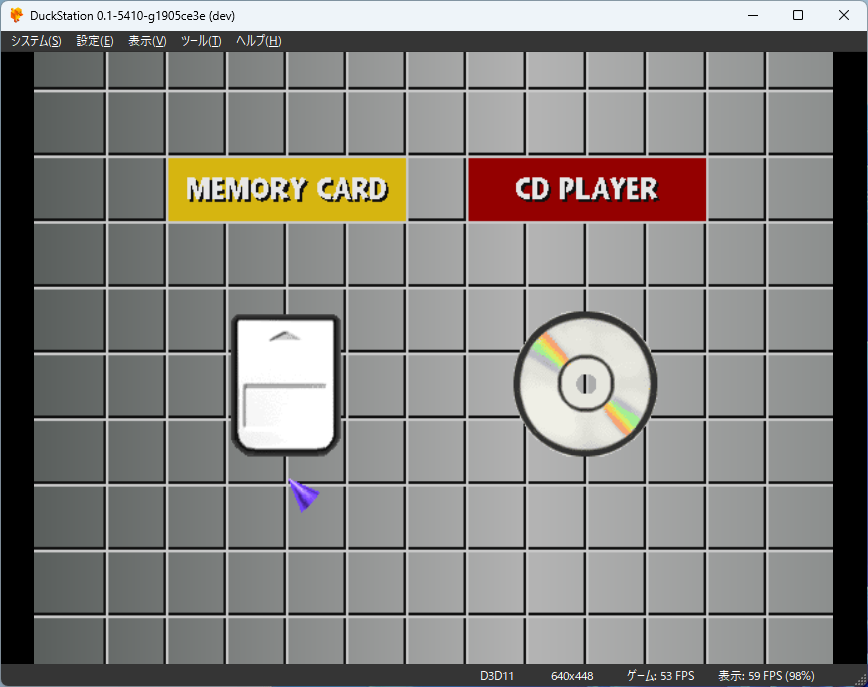Image resolution: width=868 pixels, height=687 pixels.
Task: Click the red CD PLAYER button
Action: 587,190
